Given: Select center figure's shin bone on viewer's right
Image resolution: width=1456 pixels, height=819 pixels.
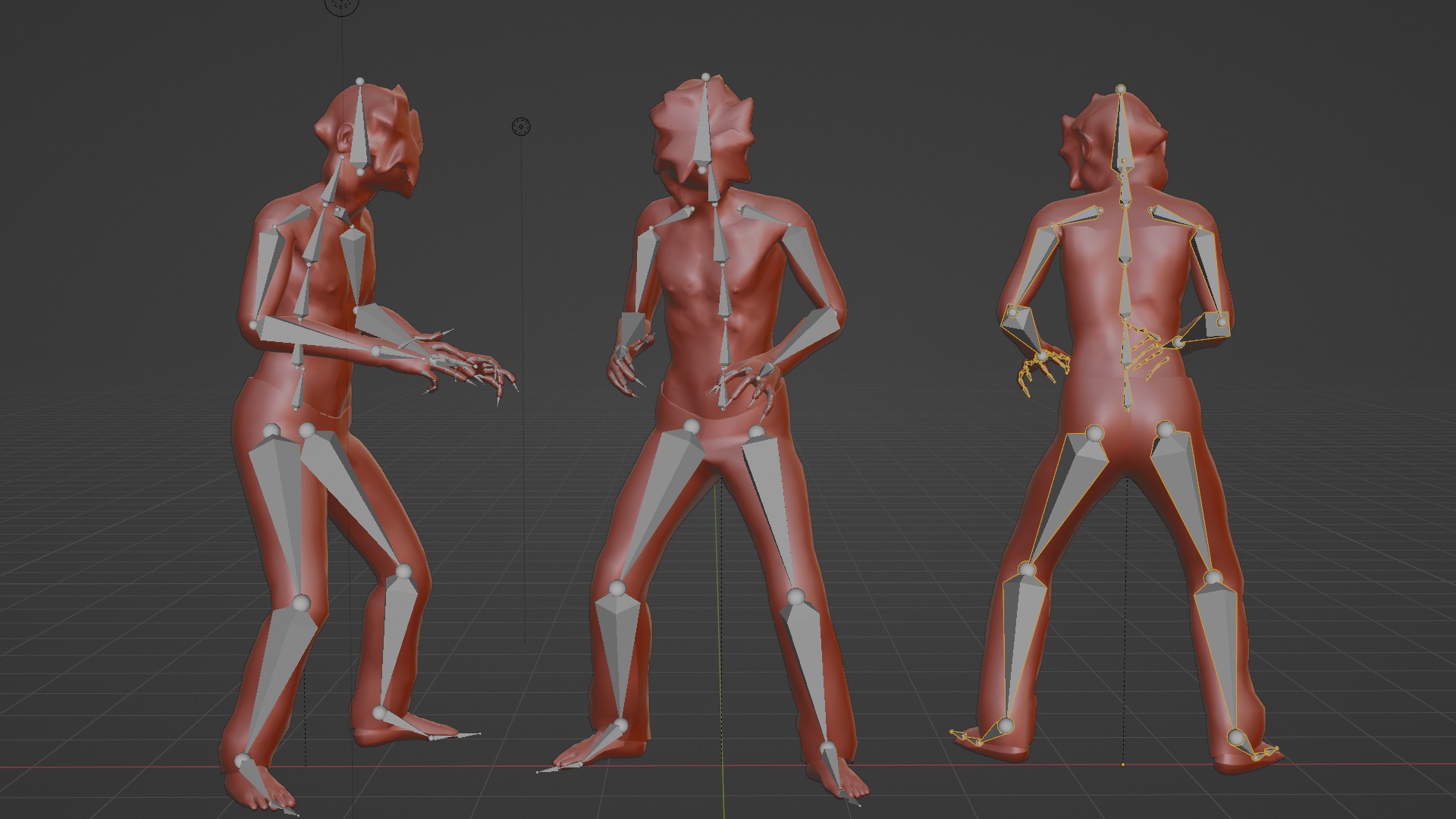Looking at the screenshot, I should click(x=808, y=671).
